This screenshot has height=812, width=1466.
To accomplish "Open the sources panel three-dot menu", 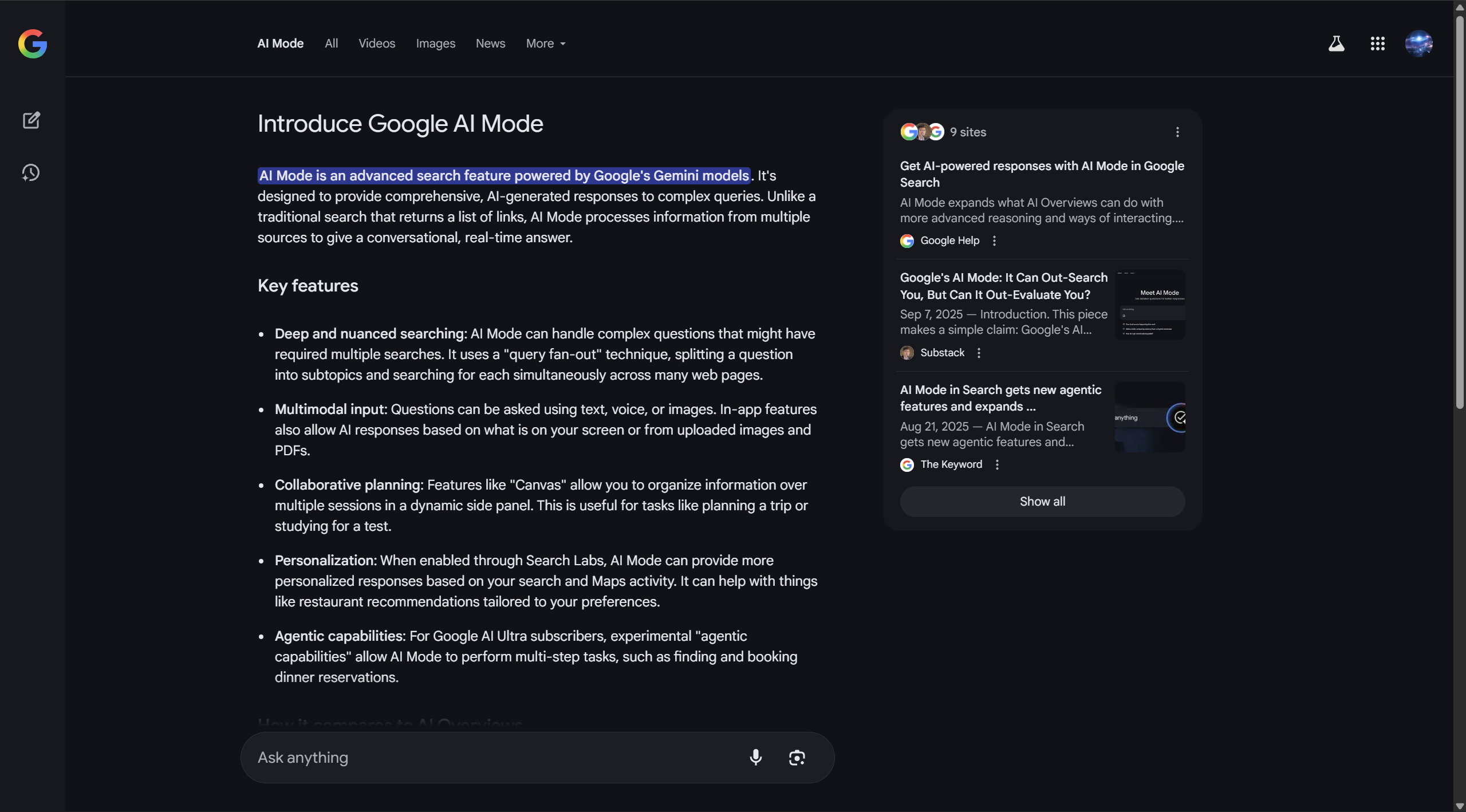I will pyautogui.click(x=1177, y=132).
